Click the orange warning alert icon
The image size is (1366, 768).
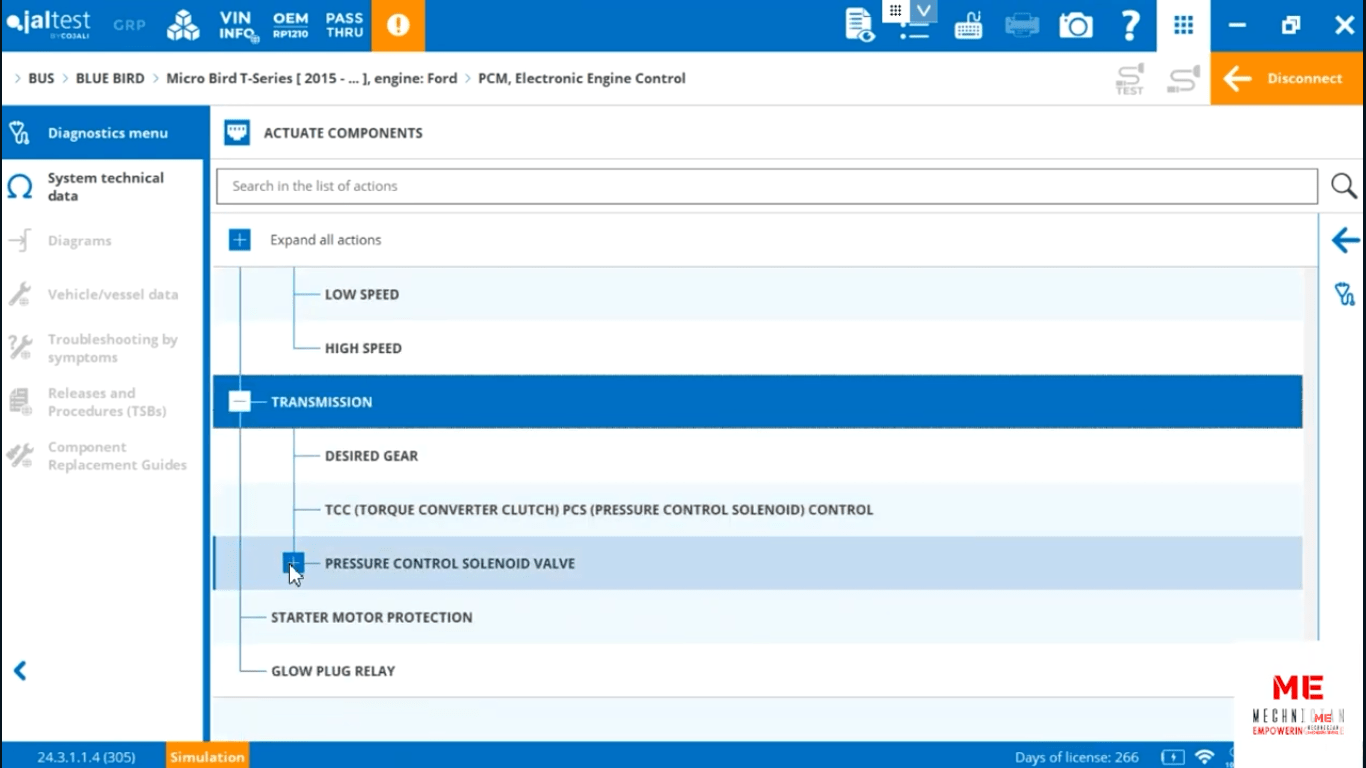(x=398, y=26)
